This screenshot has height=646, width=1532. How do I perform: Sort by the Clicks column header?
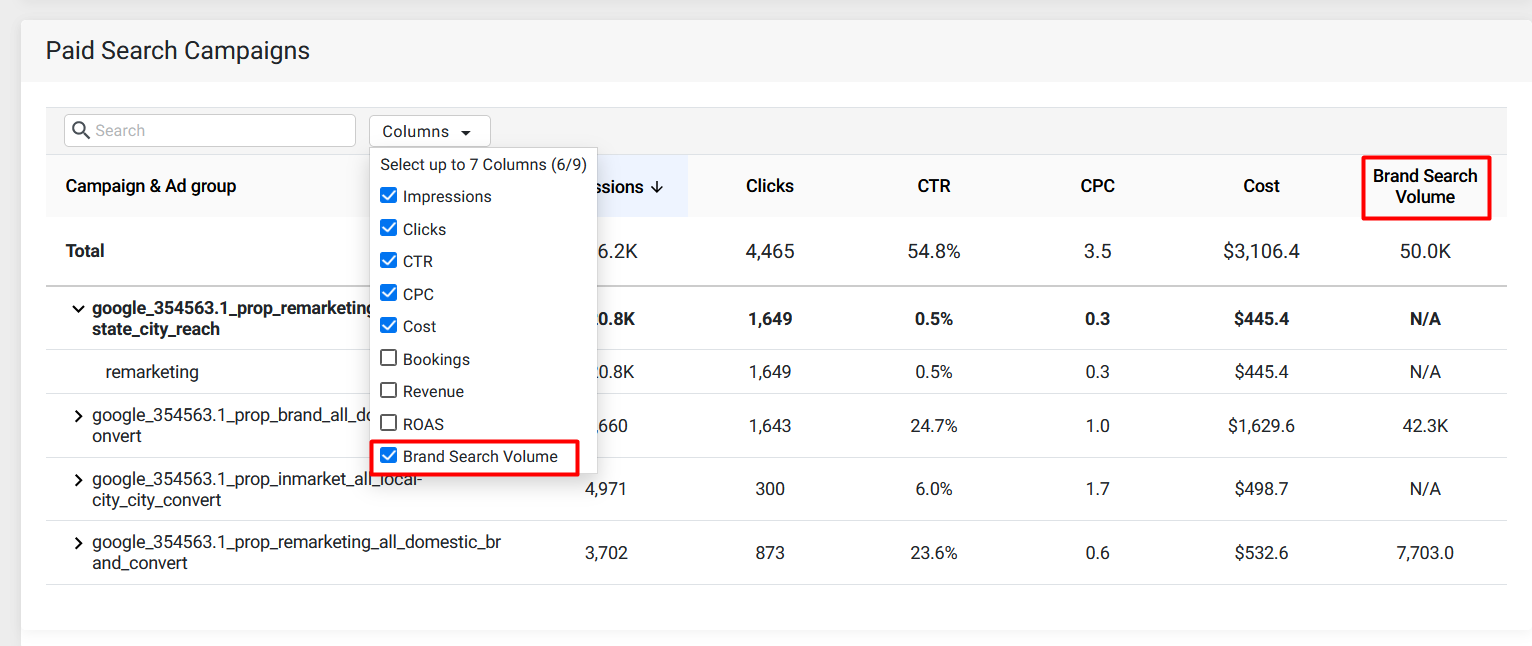(770, 186)
